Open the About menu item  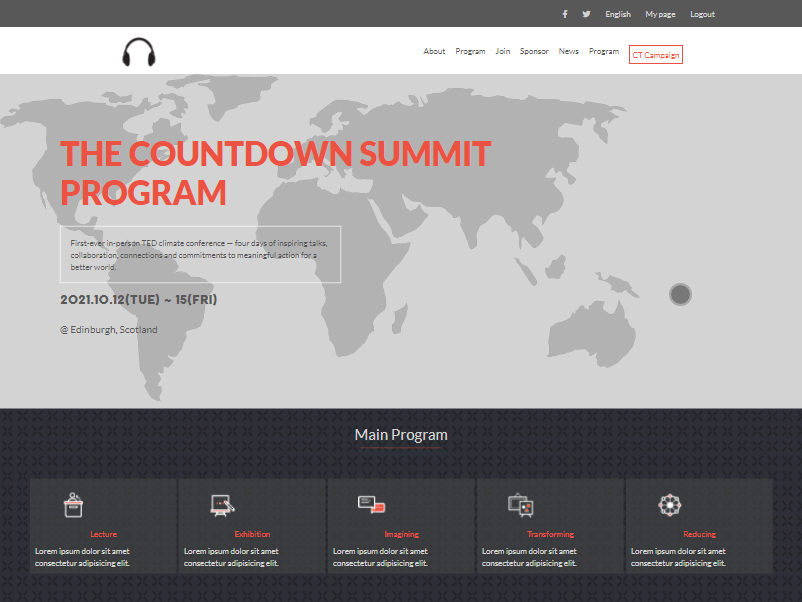tap(434, 51)
